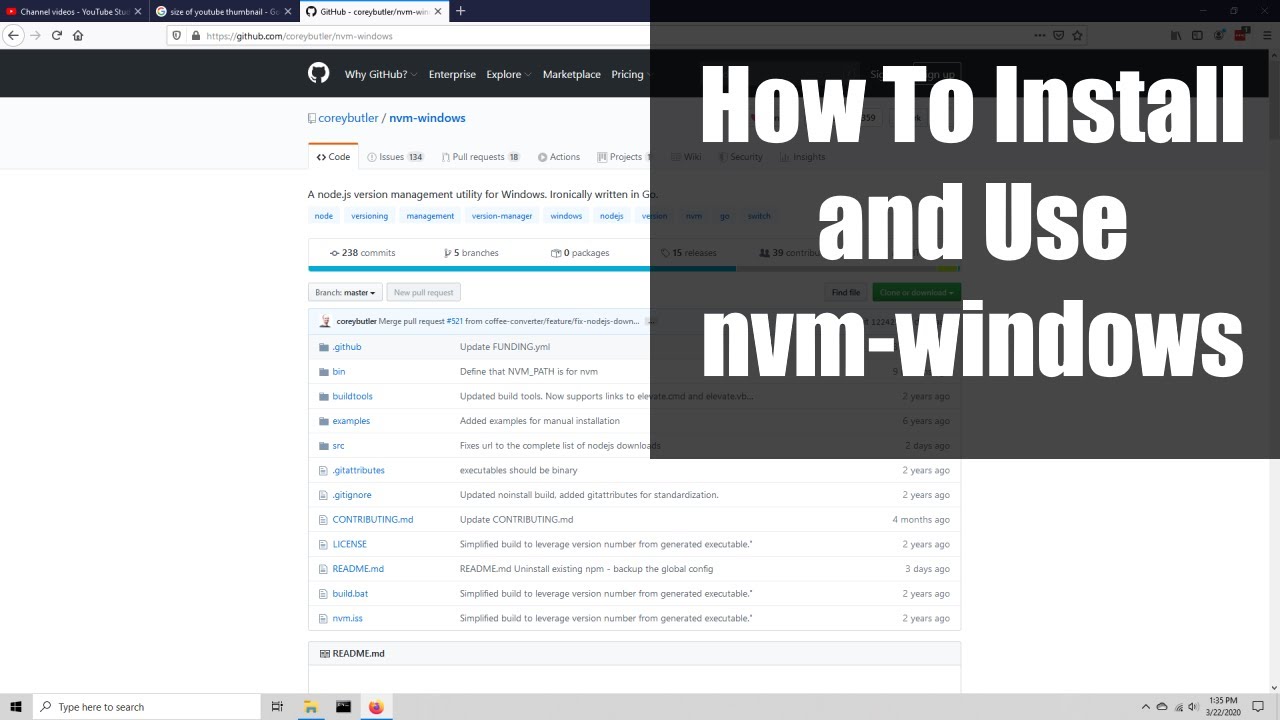
Task: Click the nvm.iss file icon
Action: (323, 618)
